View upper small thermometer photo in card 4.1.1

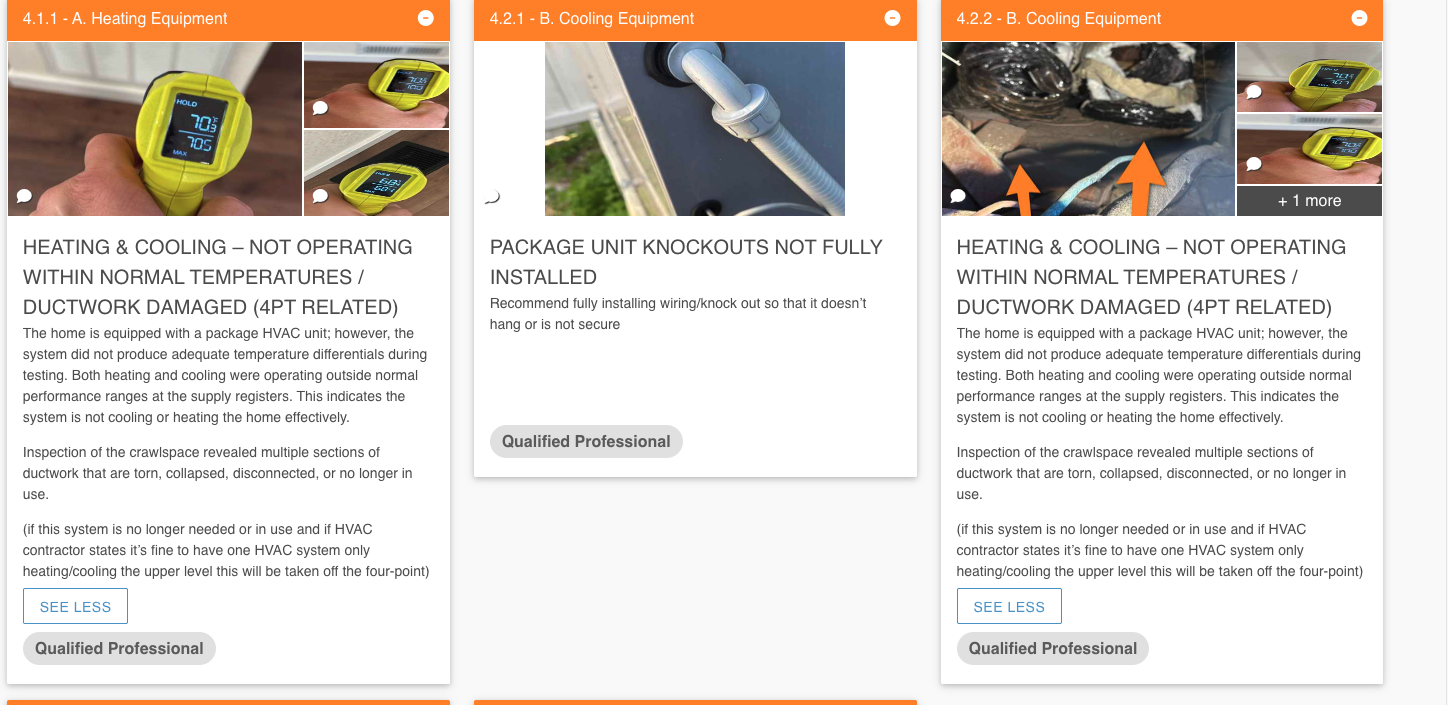(376, 85)
